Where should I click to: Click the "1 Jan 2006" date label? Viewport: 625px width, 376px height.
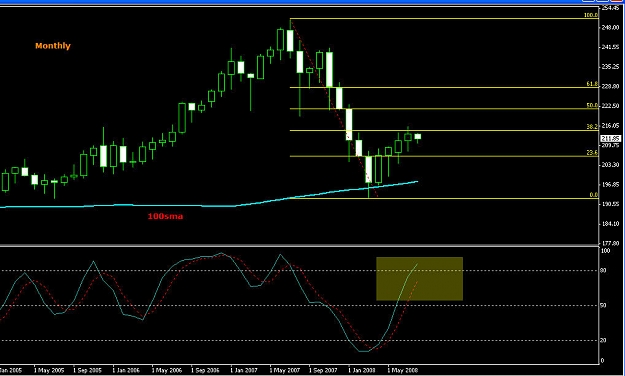pos(127,370)
